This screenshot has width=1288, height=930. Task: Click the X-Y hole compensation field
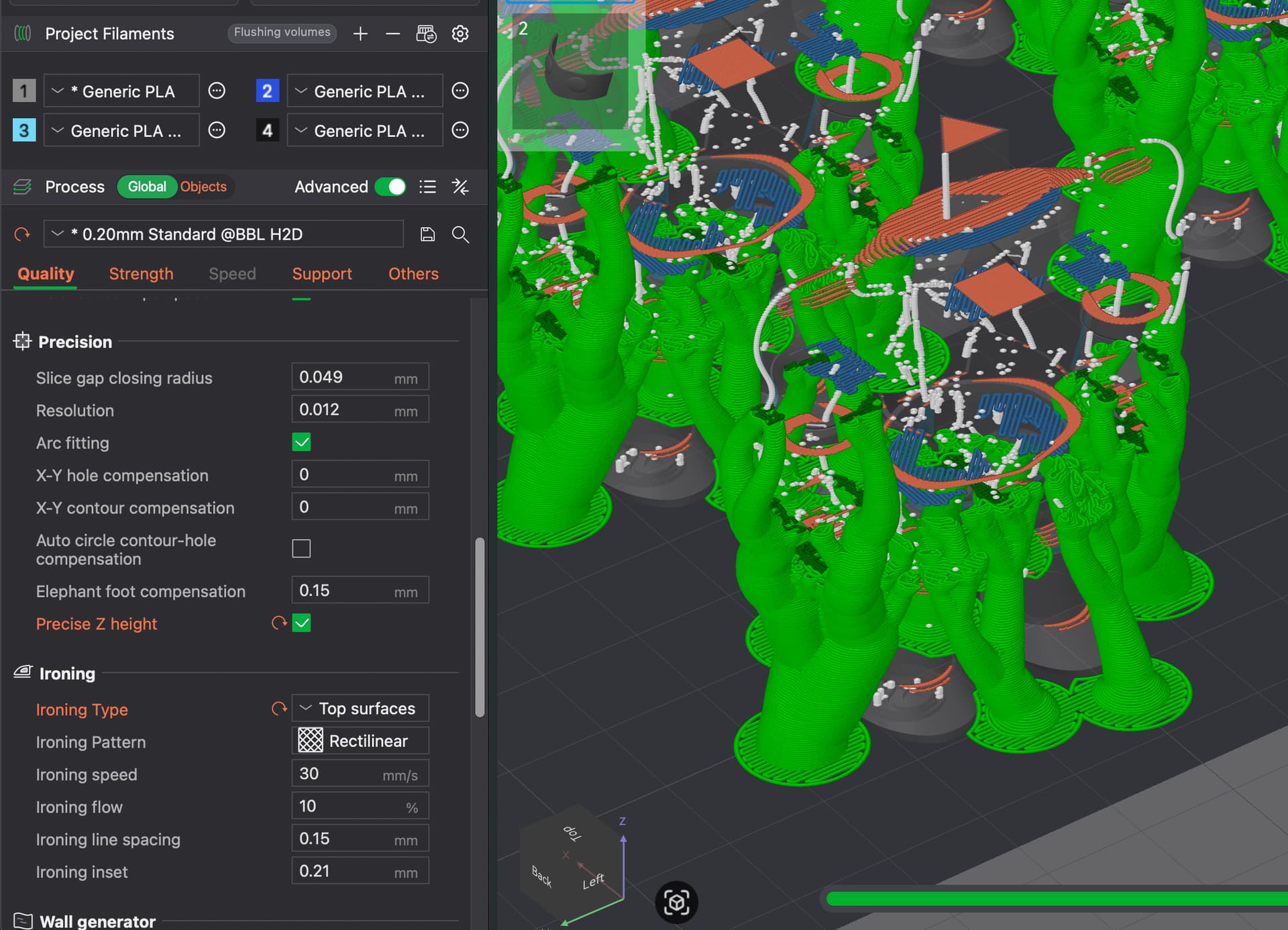(x=360, y=474)
